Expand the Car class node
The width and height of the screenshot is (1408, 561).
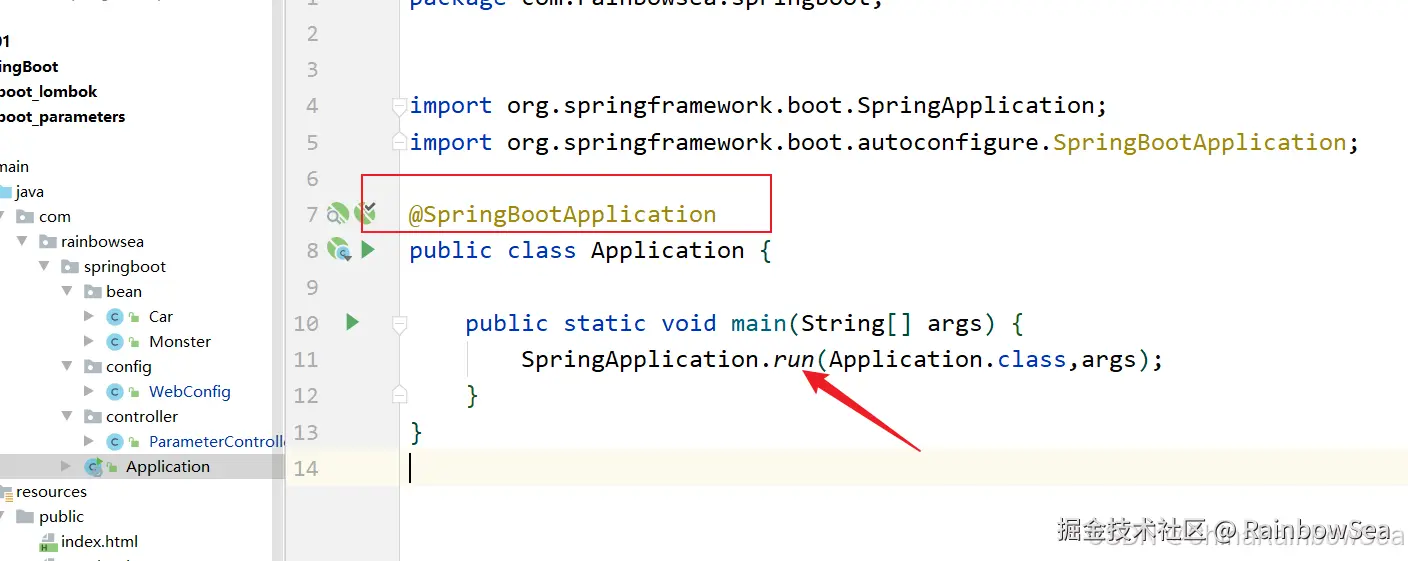89,316
